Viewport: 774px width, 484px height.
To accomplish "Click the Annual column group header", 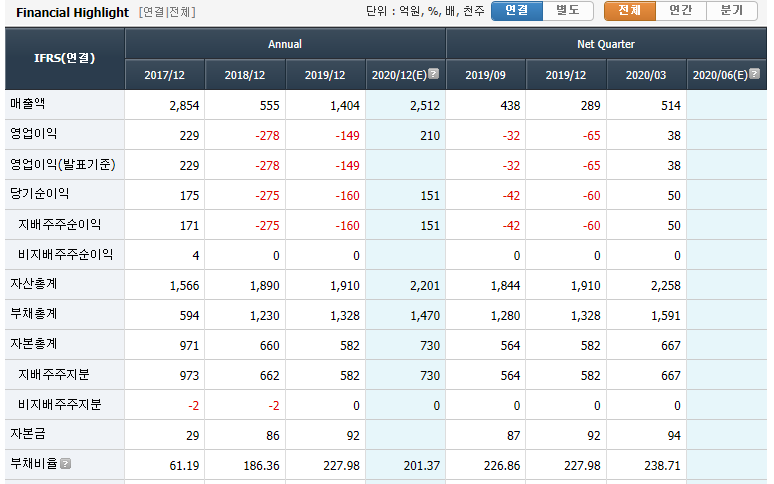I will coord(285,44).
